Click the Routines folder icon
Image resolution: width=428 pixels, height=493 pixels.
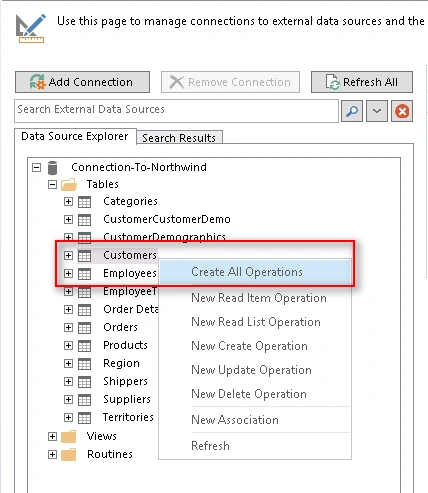pos(69,454)
